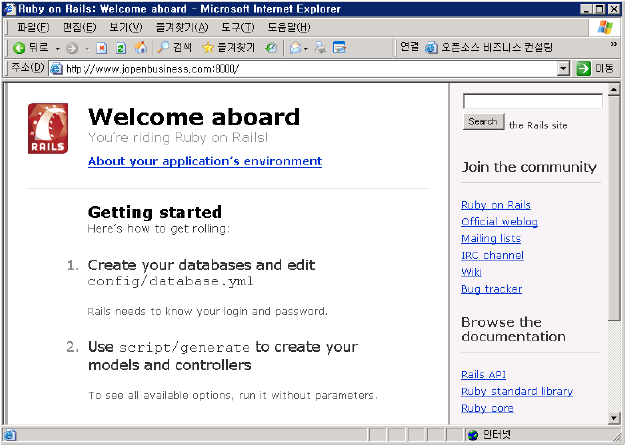Click the History/media toolbar icon

point(271,48)
